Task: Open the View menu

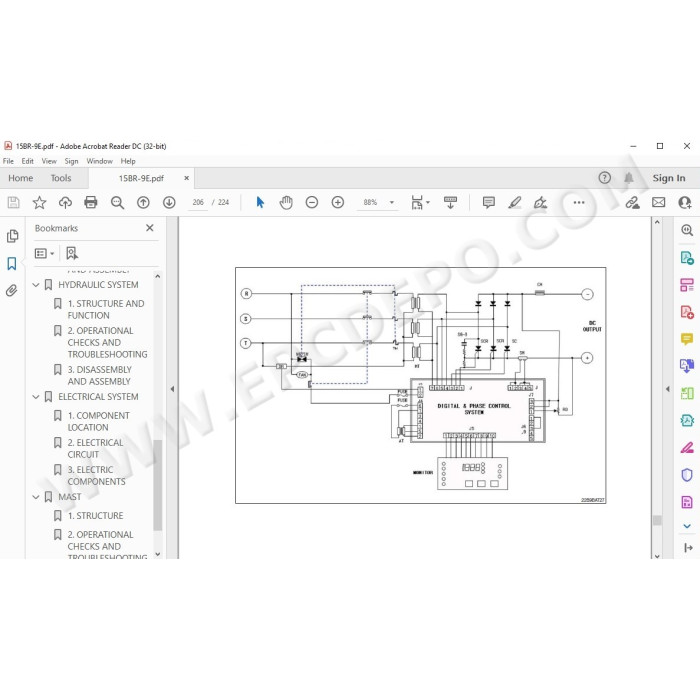Action: point(49,161)
